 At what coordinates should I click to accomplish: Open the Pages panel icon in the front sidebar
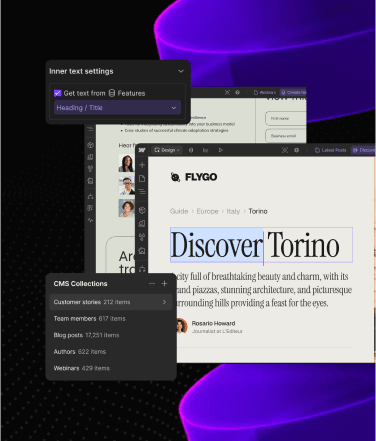pos(142,178)
